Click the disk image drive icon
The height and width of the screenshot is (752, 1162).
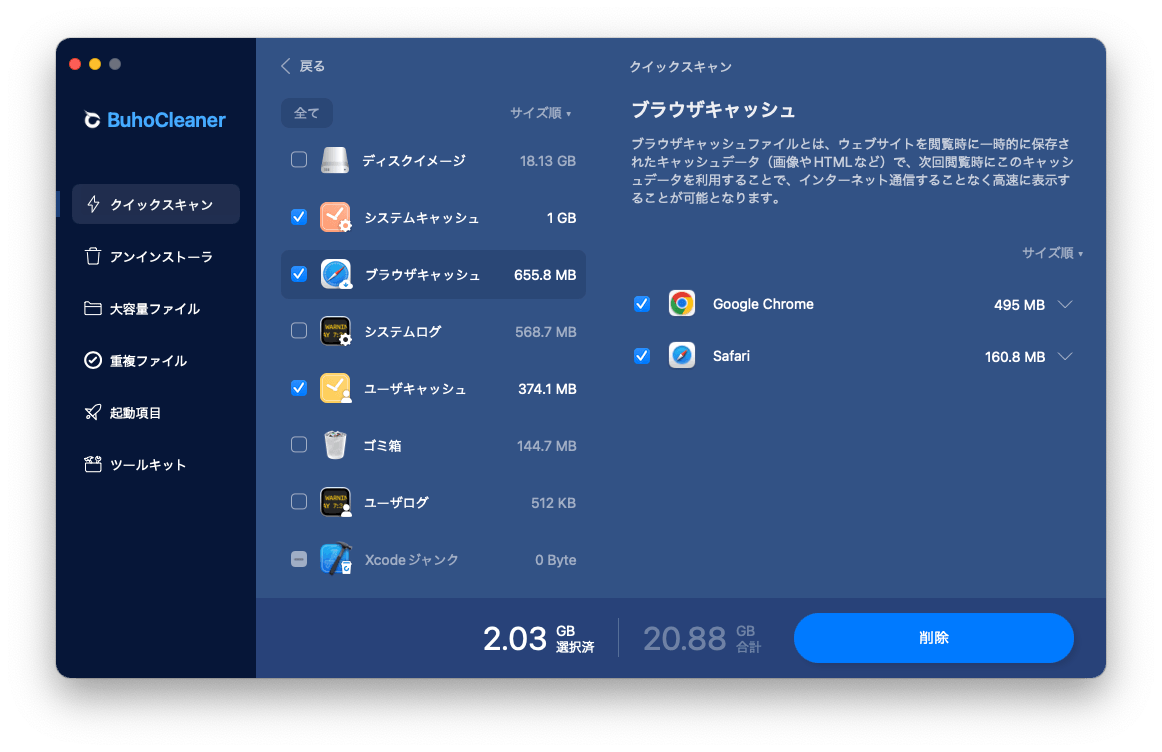[335, 160]
